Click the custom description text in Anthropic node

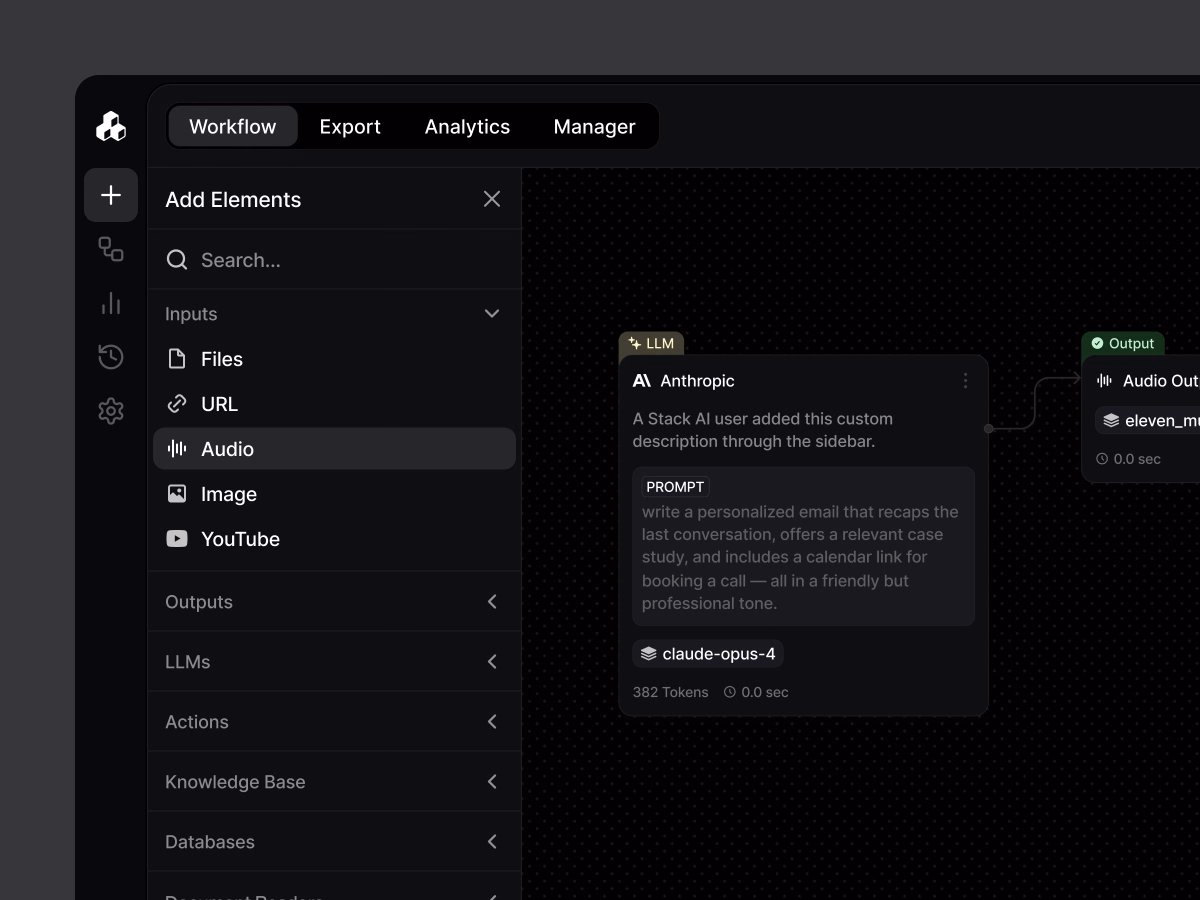pos(763,430)
